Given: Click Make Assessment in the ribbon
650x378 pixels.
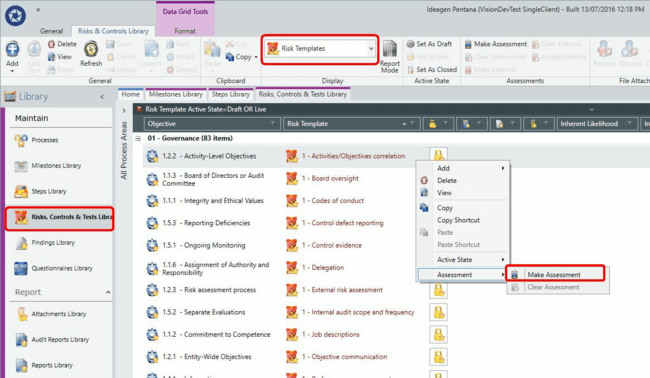Looking at the screenshot, I should tap(495, 44).
